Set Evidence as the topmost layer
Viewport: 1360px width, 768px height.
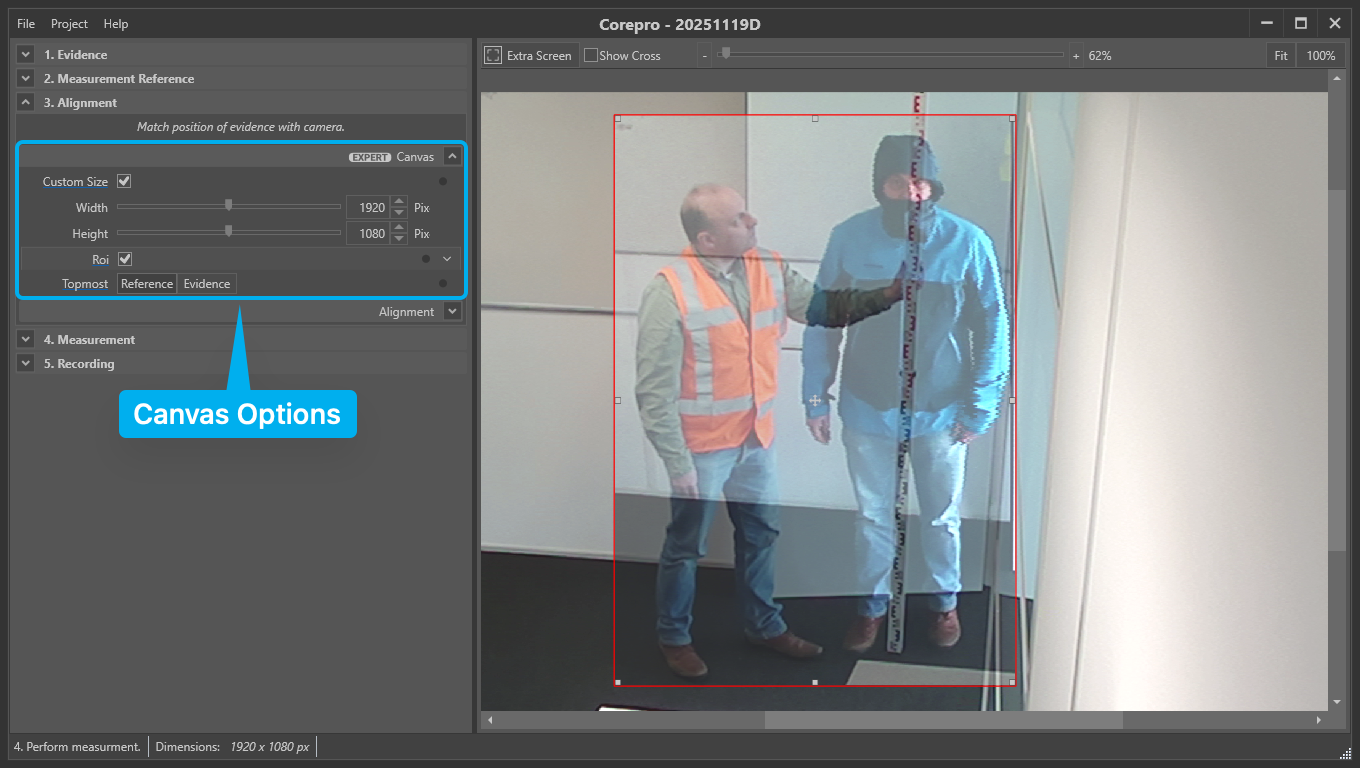(x=206, y=283)
